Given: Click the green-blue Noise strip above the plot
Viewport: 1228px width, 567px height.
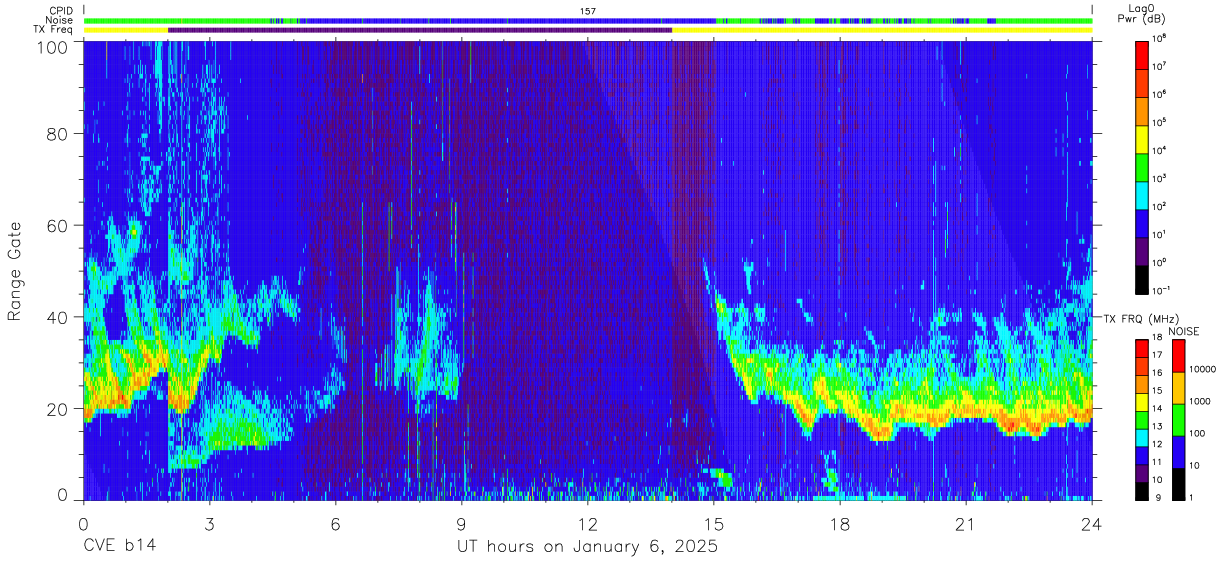Looking at the screenshot, I should coord(588,20).
